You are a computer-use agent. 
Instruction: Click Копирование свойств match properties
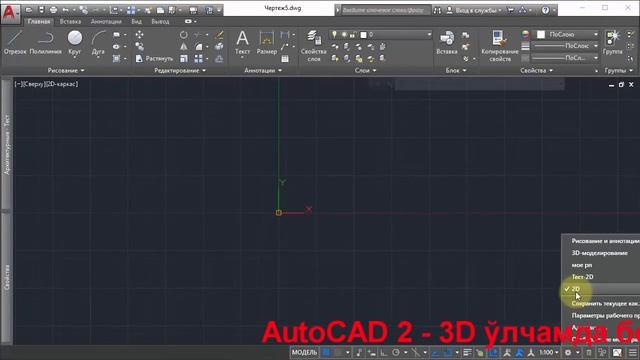tap(500, 46)
